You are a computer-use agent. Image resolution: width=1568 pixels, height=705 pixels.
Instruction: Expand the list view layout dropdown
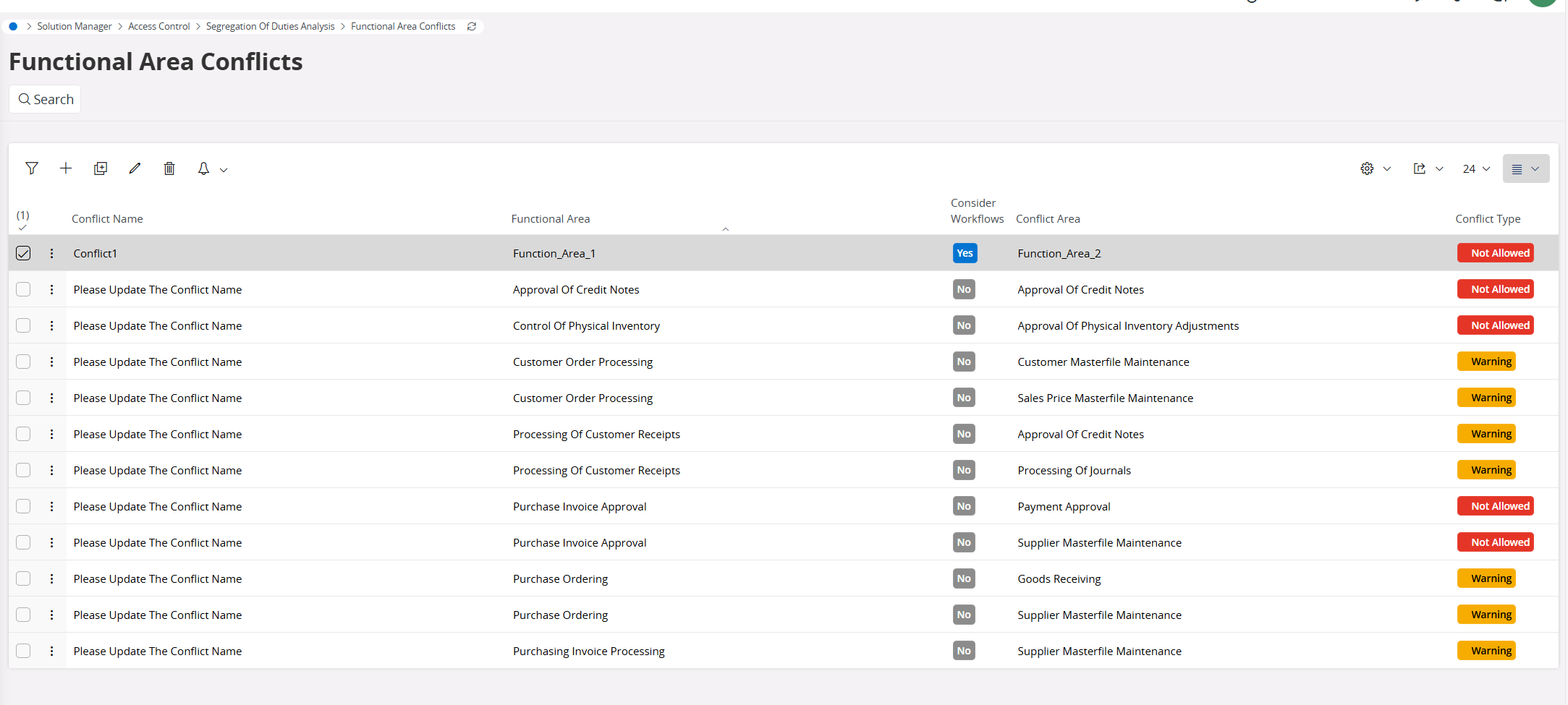click(x=1525, y=168)
